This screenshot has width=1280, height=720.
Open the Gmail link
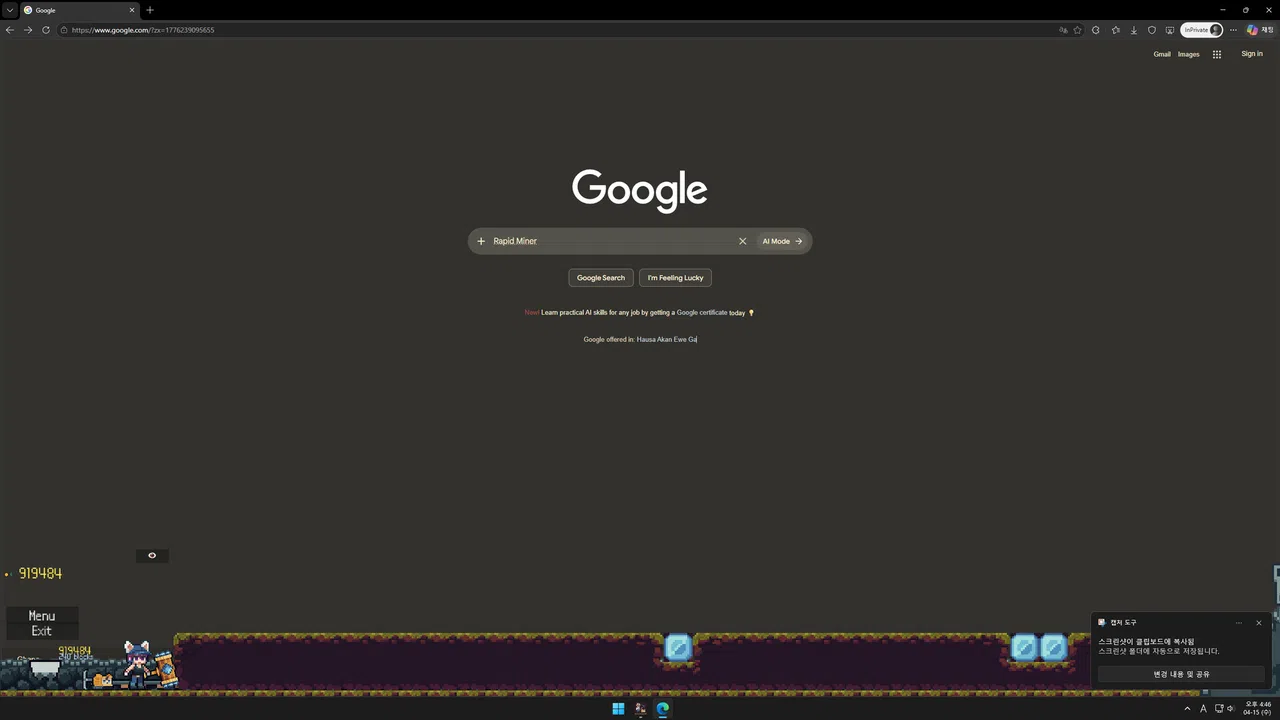[1162, 54]
